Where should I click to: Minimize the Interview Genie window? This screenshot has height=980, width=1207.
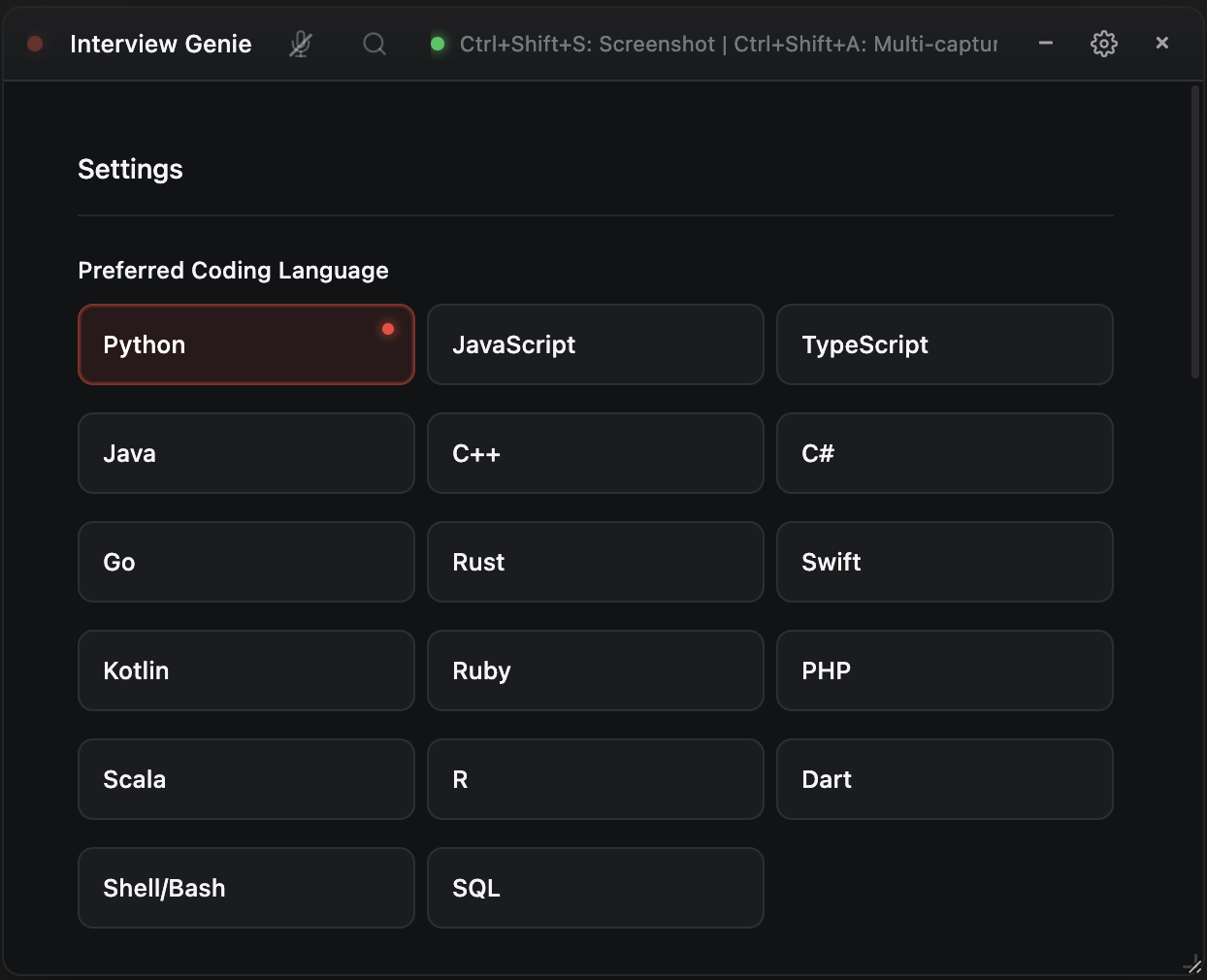(1046, 43)
